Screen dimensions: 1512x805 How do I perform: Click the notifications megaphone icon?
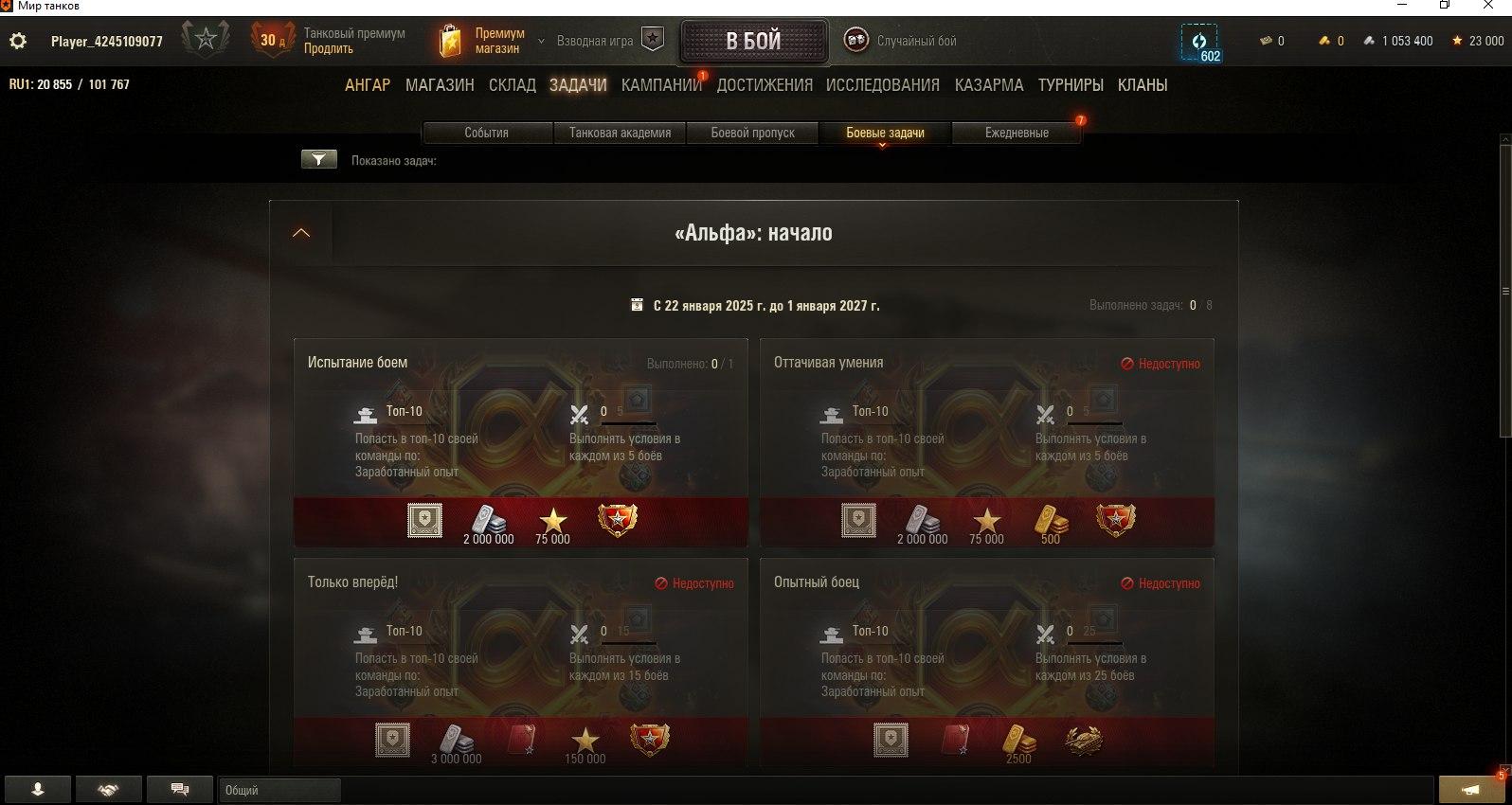pyautogui.click(x=1470, y=789)
